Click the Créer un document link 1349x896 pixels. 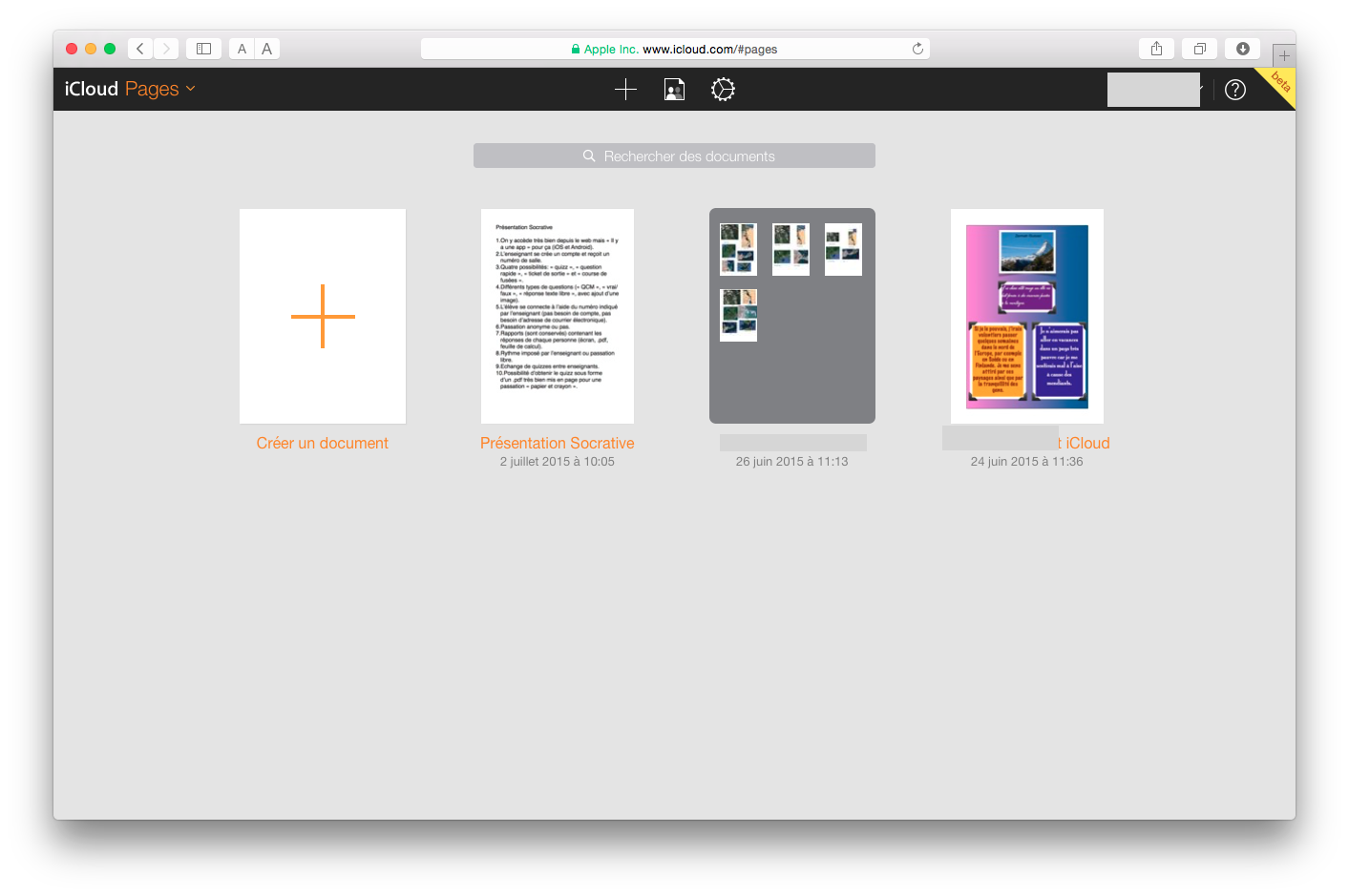click(x=322, y=443)
